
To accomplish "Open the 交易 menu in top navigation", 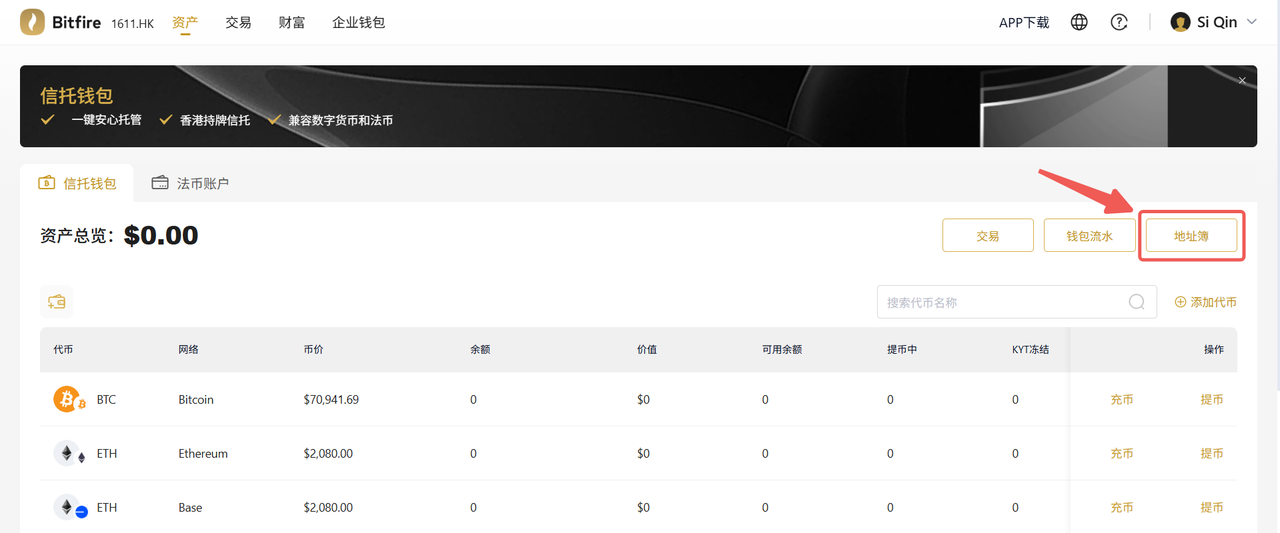I will (x=238, y=22).
